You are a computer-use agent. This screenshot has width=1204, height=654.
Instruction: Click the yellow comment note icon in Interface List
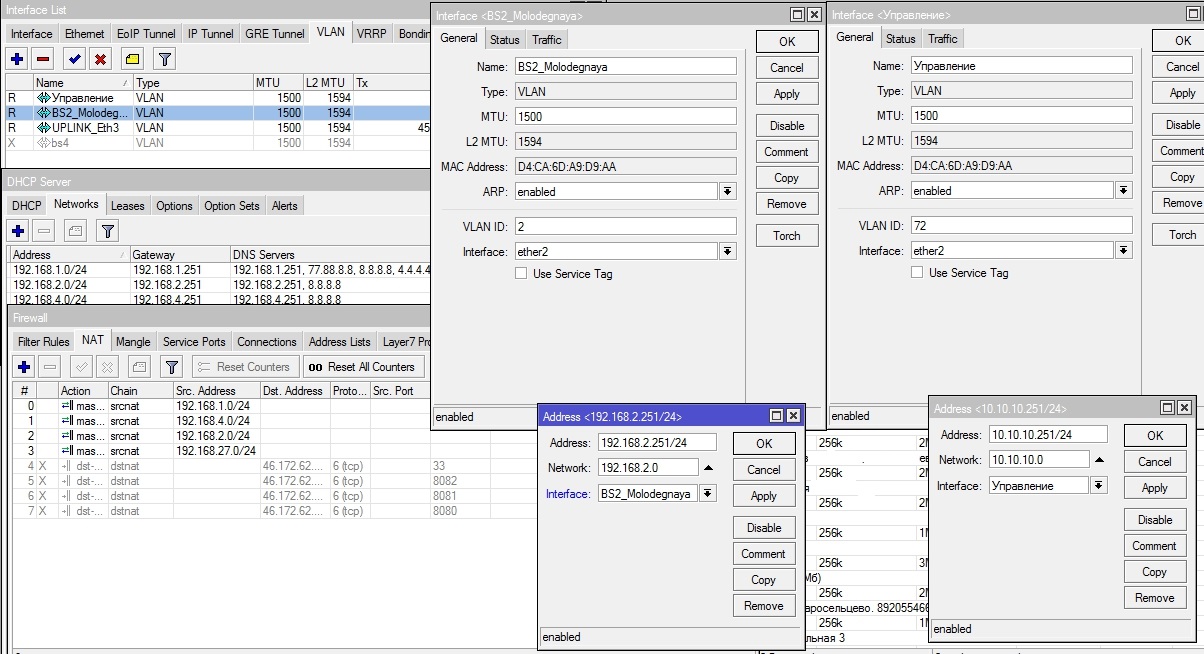[x=132, y=59]
